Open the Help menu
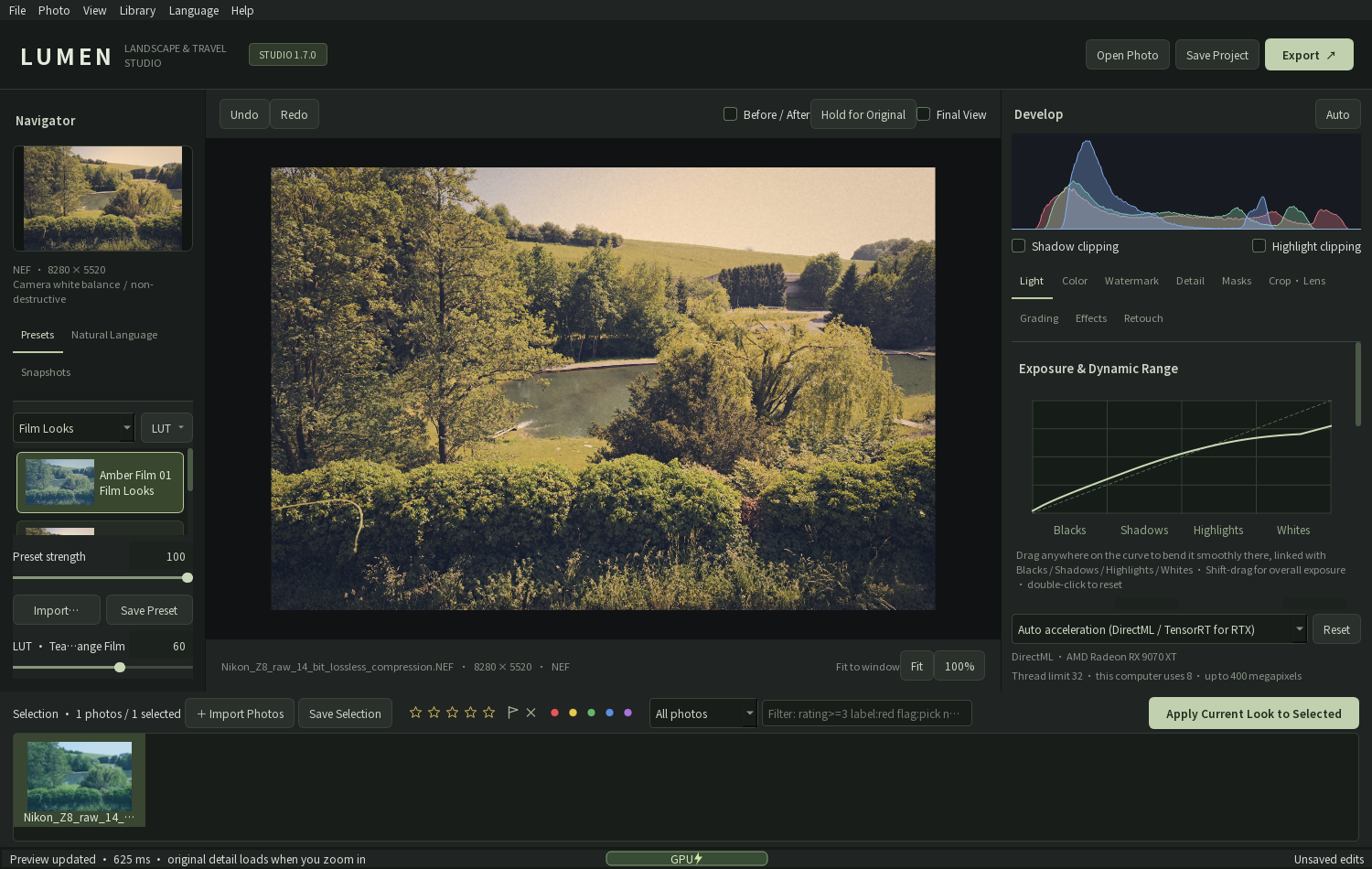 click(x=242, y=10)
